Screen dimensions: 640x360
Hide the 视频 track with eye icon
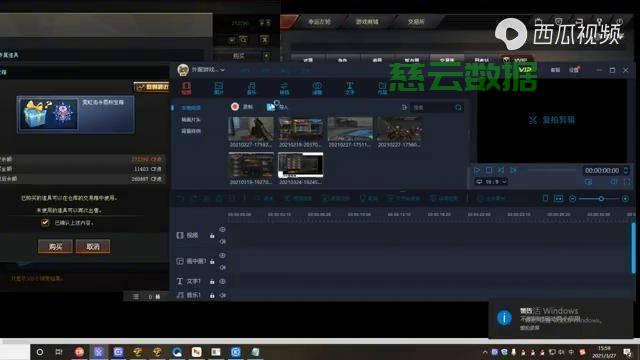(222, 230)
